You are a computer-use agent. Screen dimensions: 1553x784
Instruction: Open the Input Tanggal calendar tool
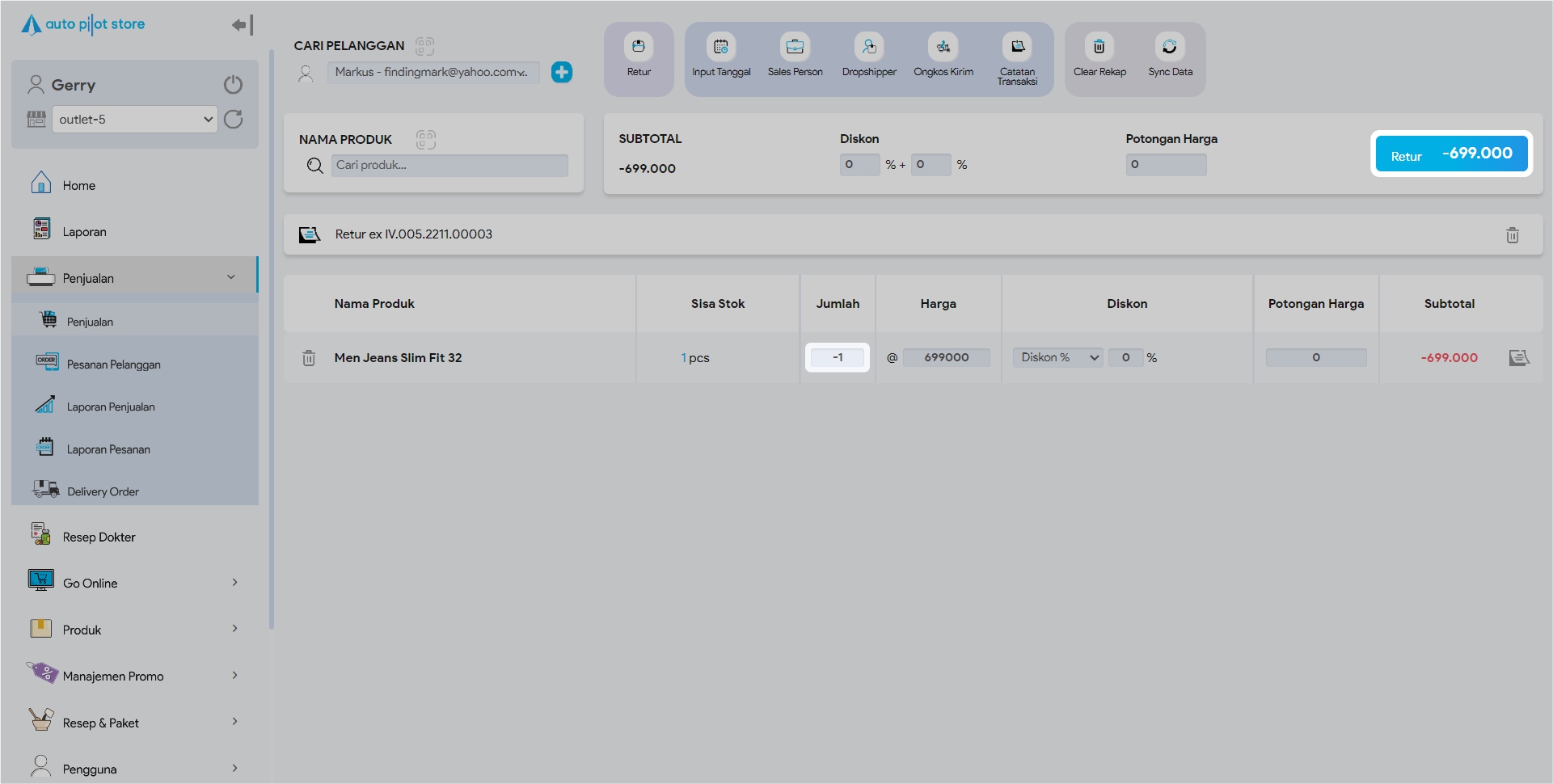click(720, 47)
